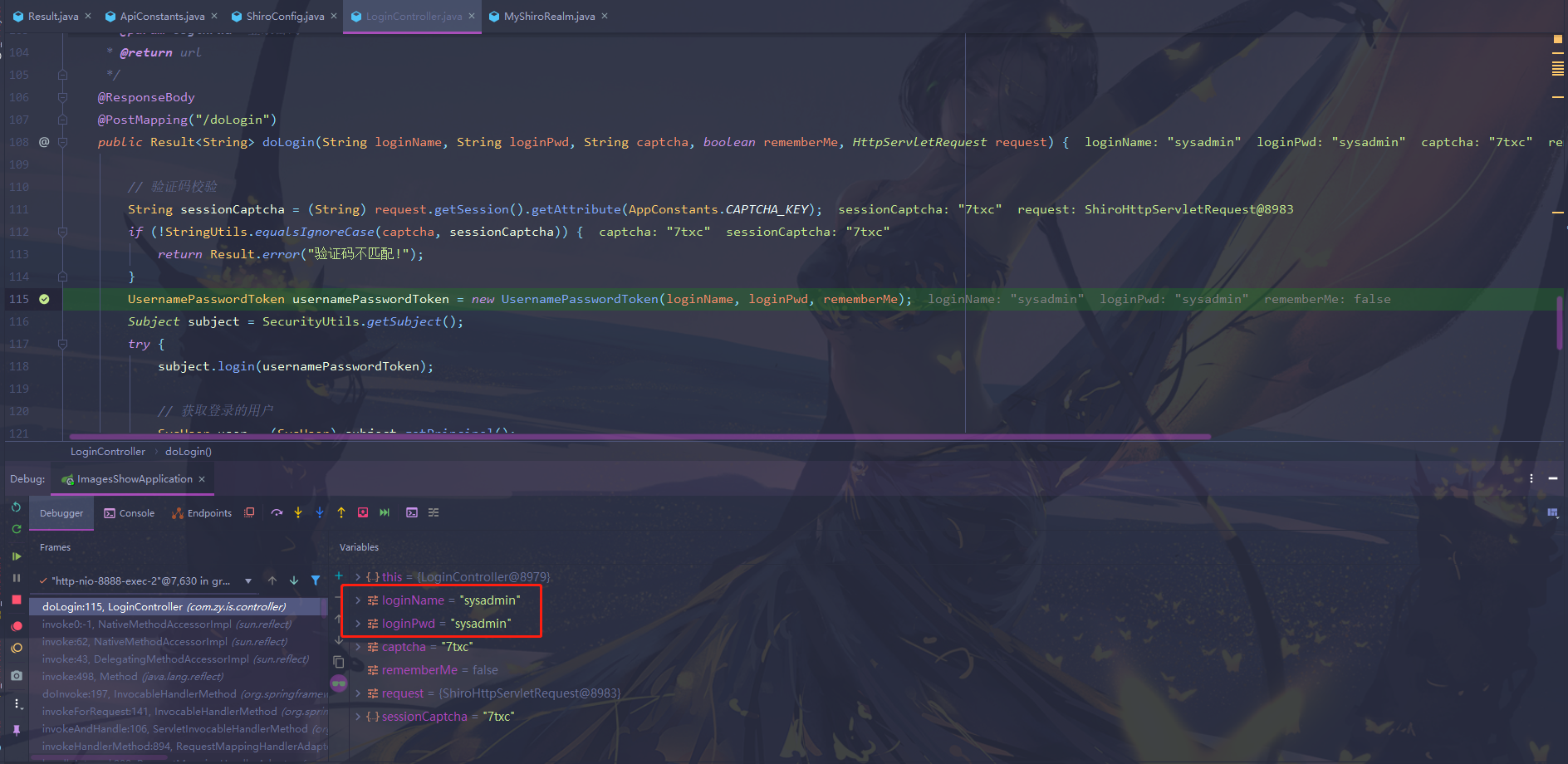This screenshot has width=1568, height=764.
Task: Resume the program execution
Action: pos(17,556)
